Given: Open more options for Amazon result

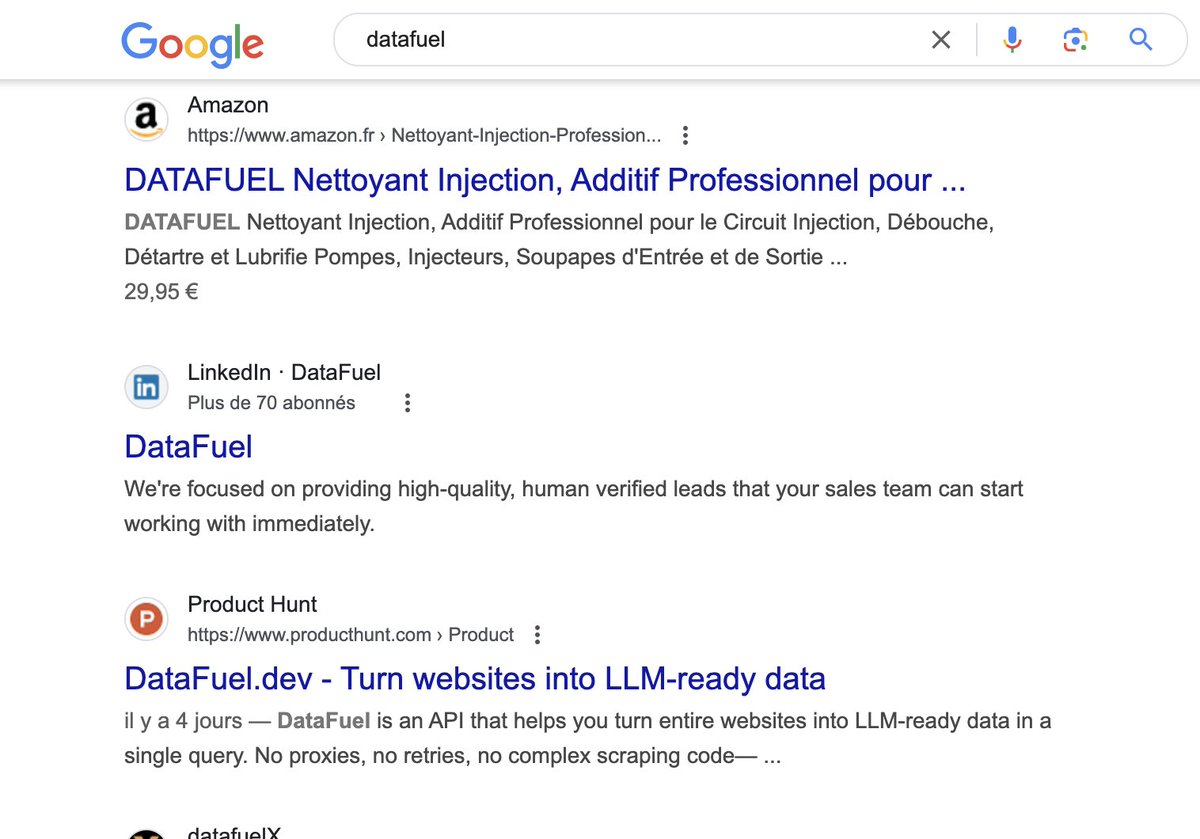Looking at the screenshot, I should tap(685, 135).
